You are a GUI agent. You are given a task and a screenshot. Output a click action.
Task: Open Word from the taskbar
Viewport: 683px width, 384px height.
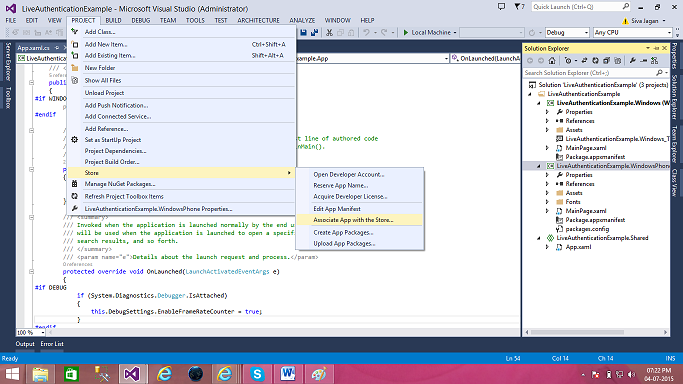coord(288,374)
